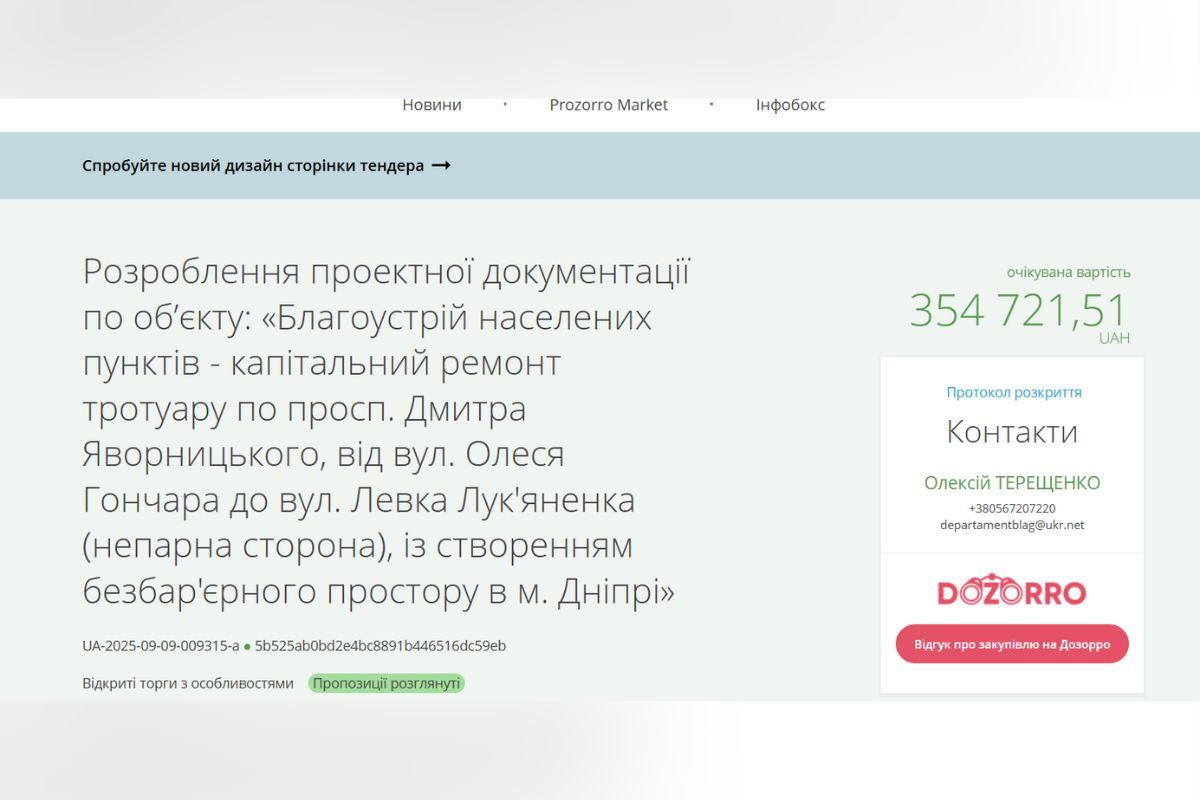Click the green dot beside tender ID

[247, 647]
